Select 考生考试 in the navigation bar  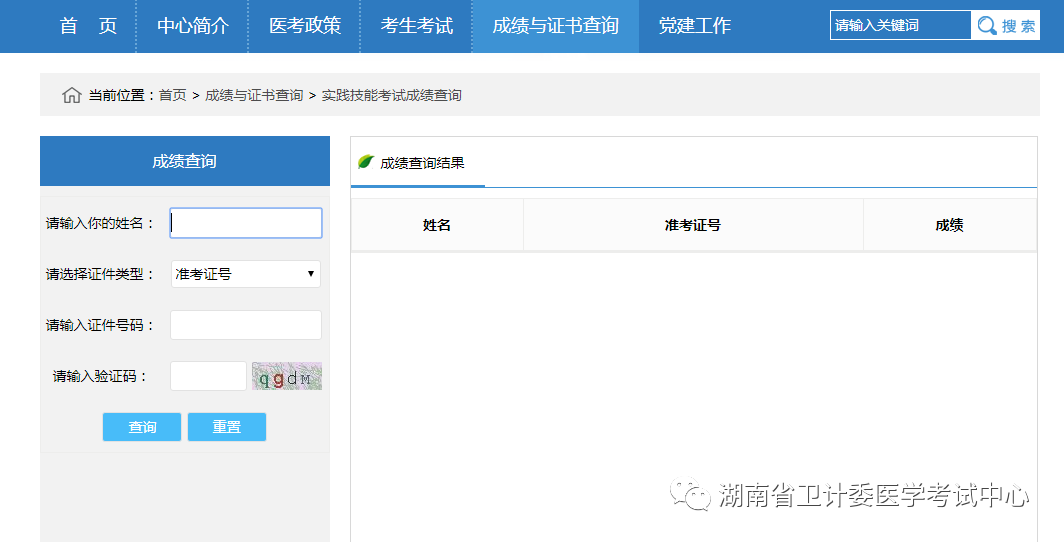click(x=416, y=26)
